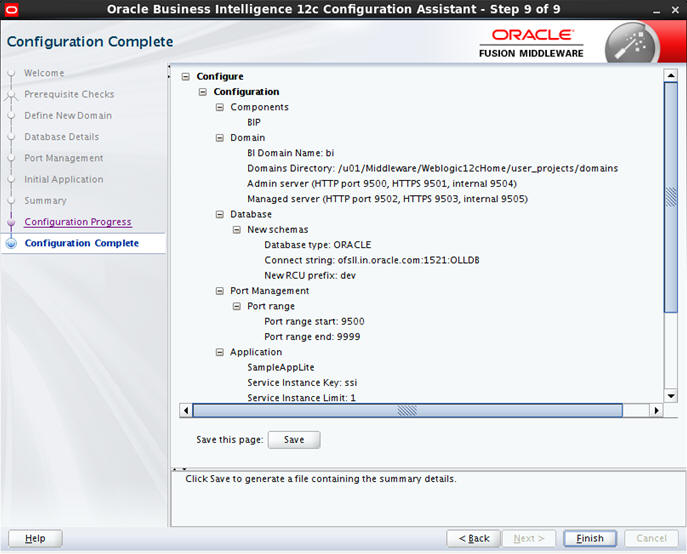Viewport: 687px width, 554px height.
Task: Collapse the Application node
Action: (220, 352)
